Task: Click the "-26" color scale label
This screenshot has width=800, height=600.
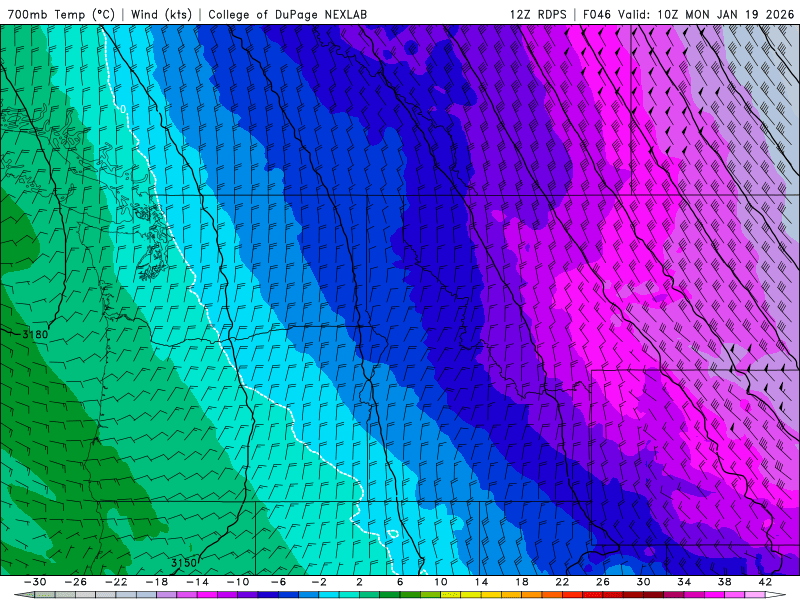Action: point(76,582)
